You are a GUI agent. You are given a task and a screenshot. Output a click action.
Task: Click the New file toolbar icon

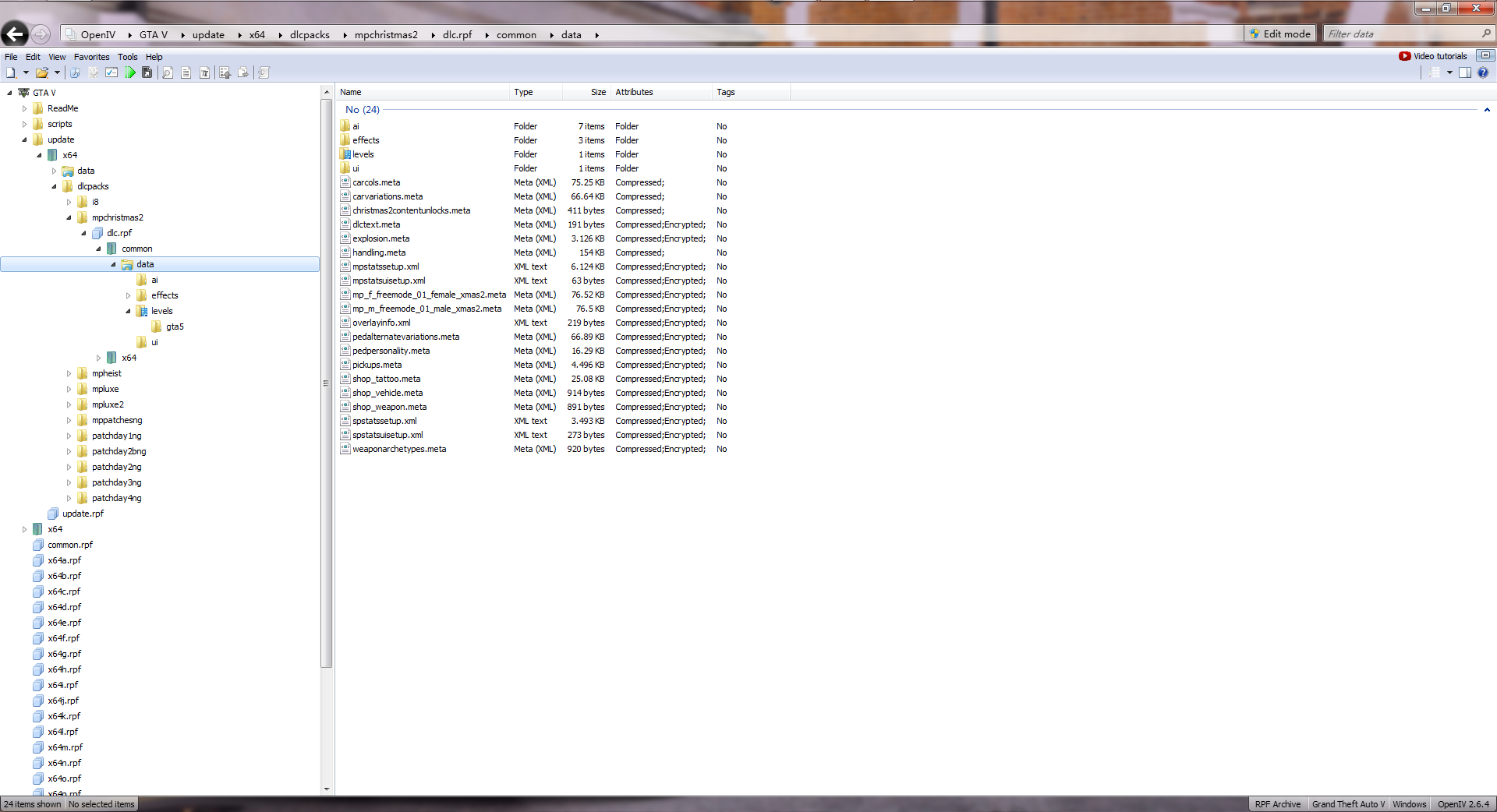[11, 72]
